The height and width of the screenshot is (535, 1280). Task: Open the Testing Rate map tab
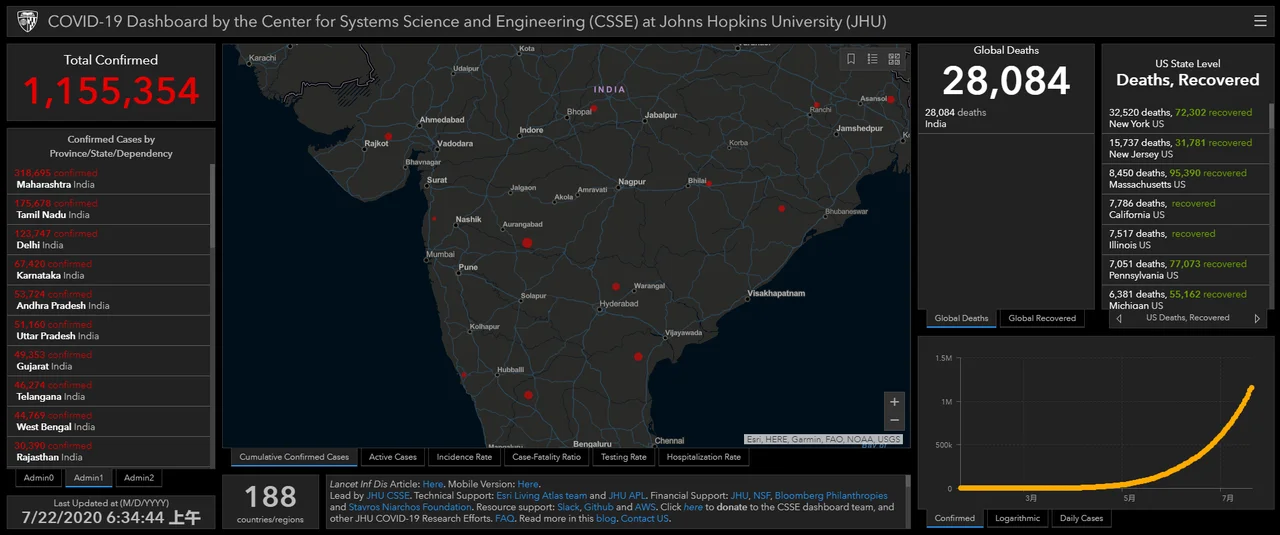coord(623,457)
